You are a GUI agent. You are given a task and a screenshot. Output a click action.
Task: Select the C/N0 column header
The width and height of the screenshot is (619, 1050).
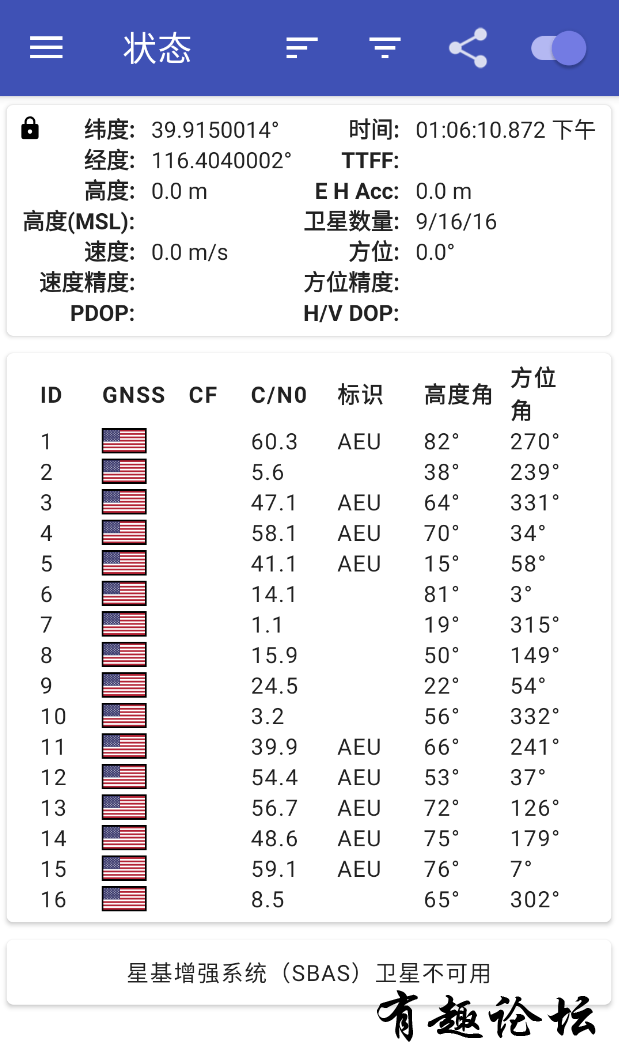279,395
